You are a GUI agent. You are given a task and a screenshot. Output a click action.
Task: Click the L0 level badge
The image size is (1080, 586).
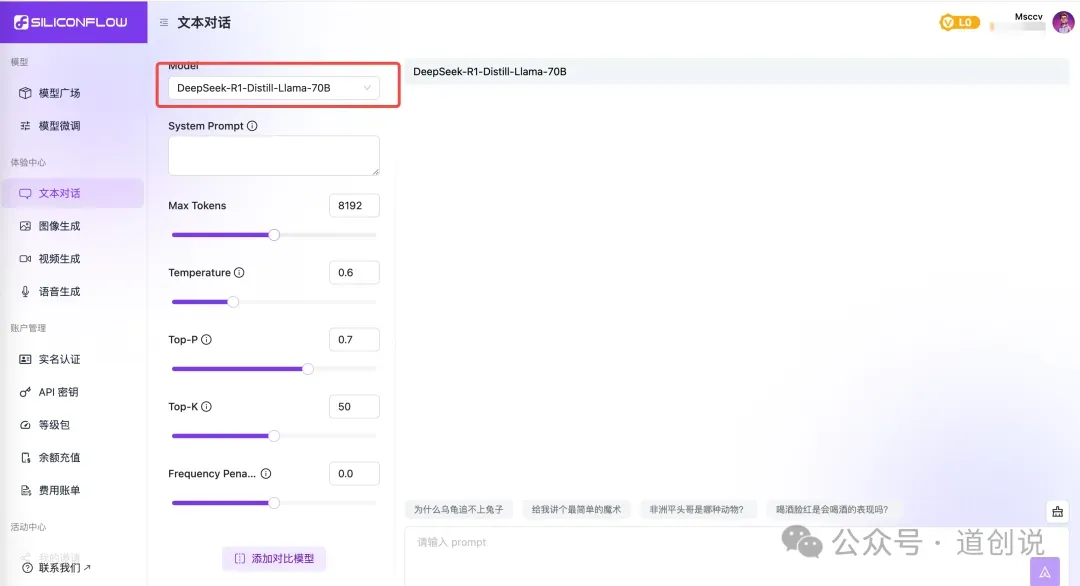point(959,23)
